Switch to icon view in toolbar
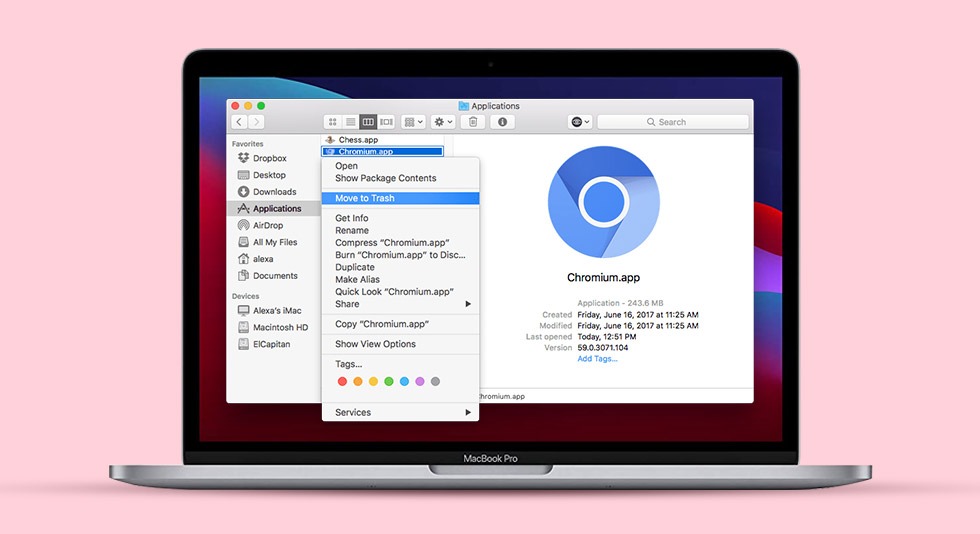The height and width of the screenshot is (534, 980). (332, 122)
